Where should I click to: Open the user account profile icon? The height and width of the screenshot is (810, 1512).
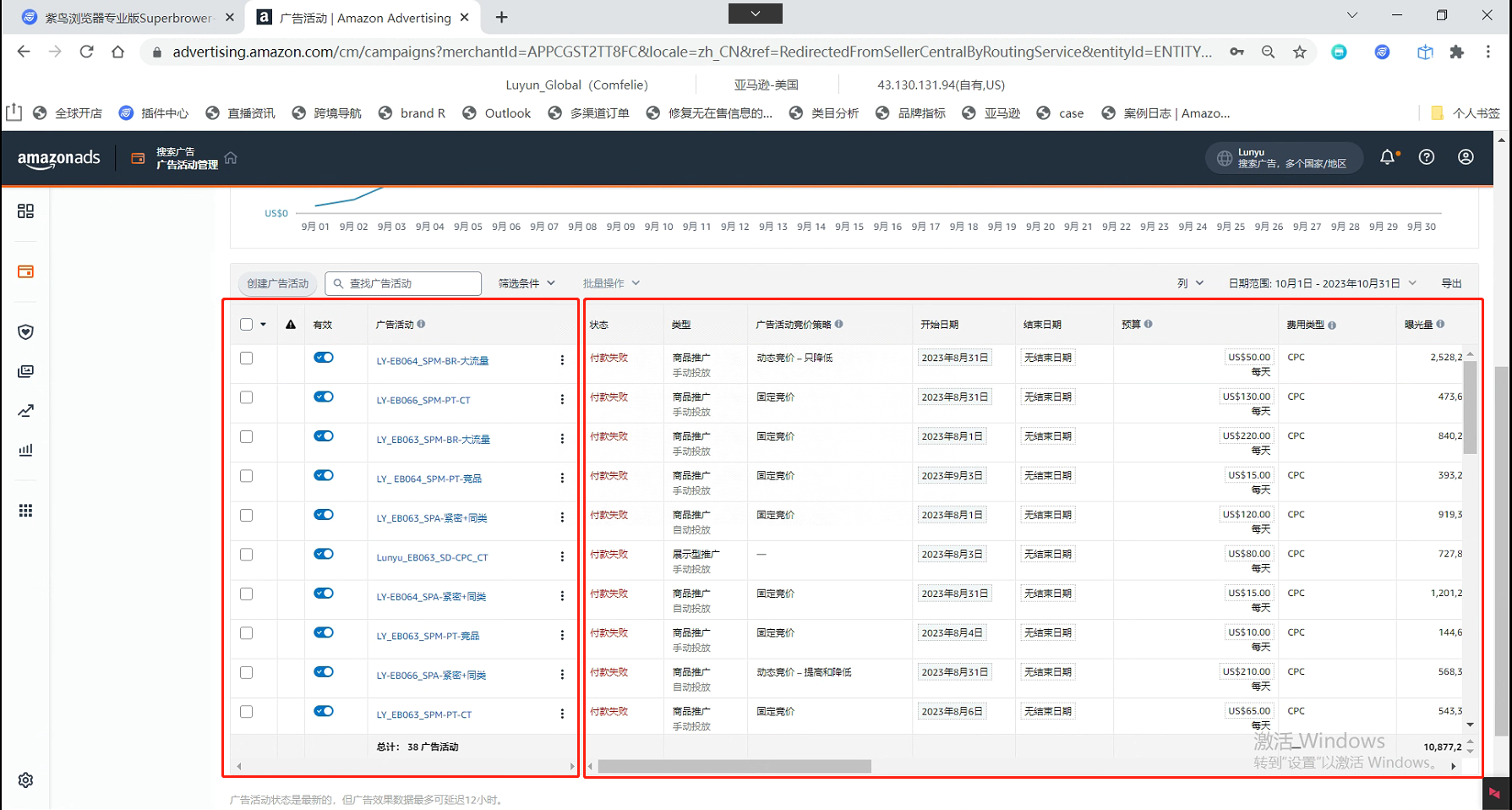[x=1466, y=157]
